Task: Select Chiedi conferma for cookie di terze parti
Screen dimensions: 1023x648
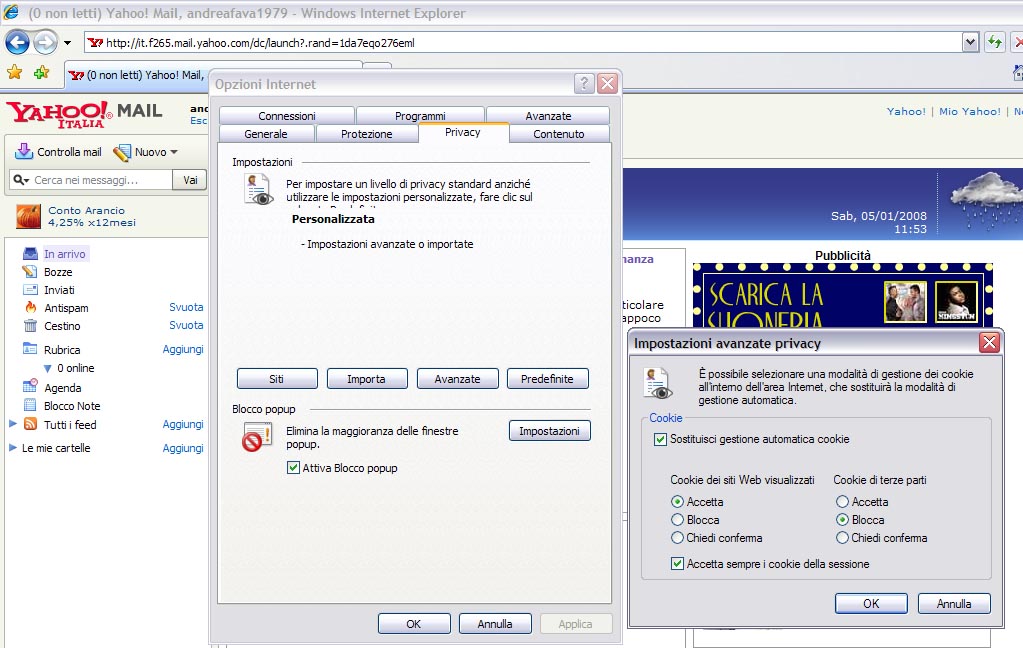Action: [842, 538]
